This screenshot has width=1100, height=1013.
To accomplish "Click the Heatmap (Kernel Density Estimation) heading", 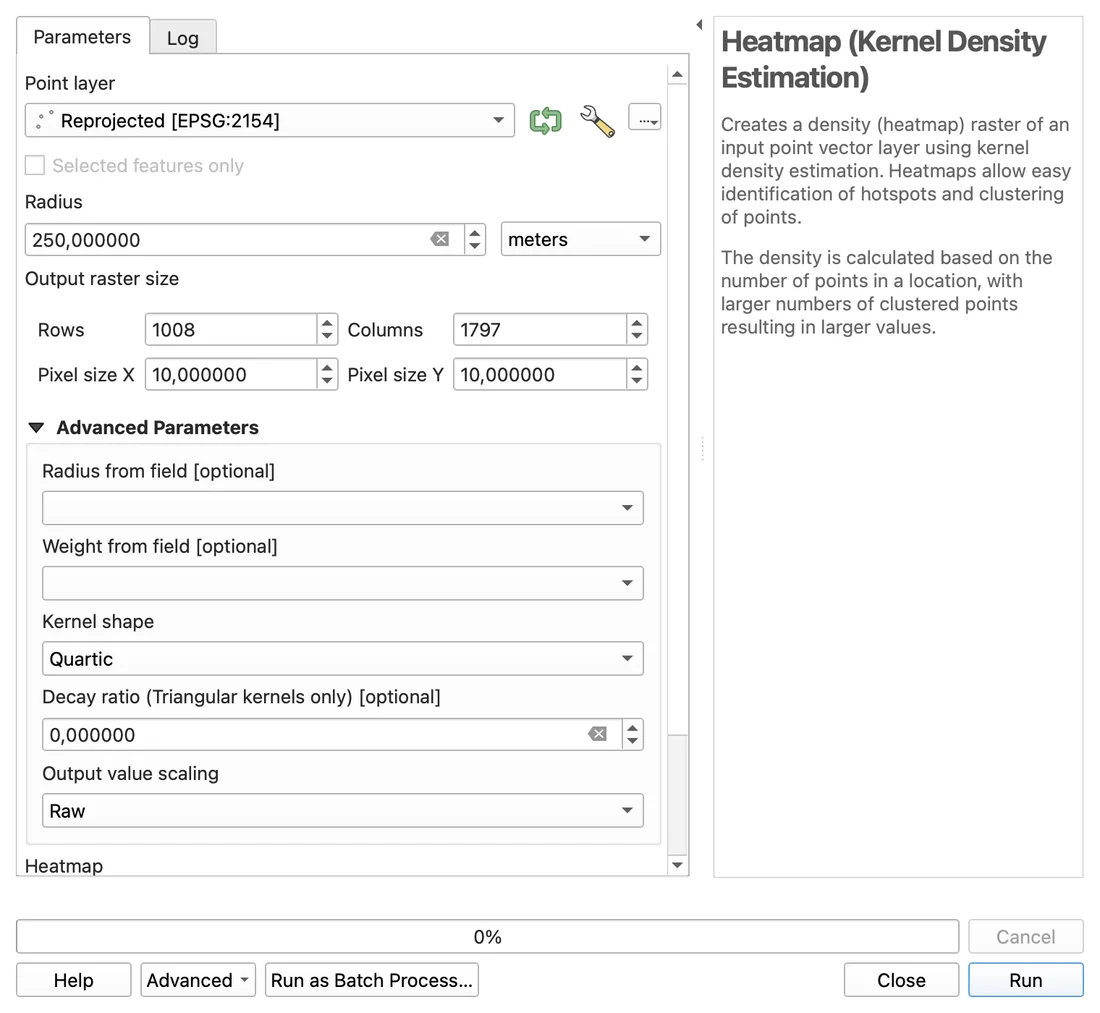I will tap(883, 60).
